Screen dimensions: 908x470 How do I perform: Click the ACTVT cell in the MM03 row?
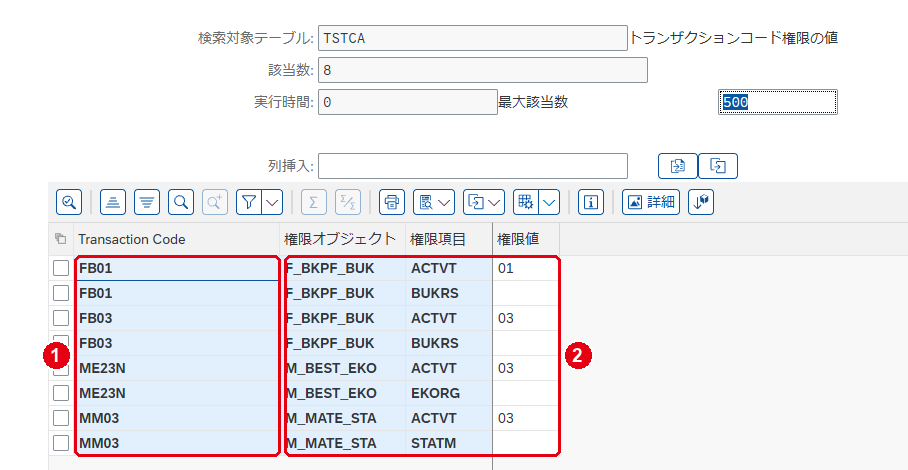tap(449, 418)
